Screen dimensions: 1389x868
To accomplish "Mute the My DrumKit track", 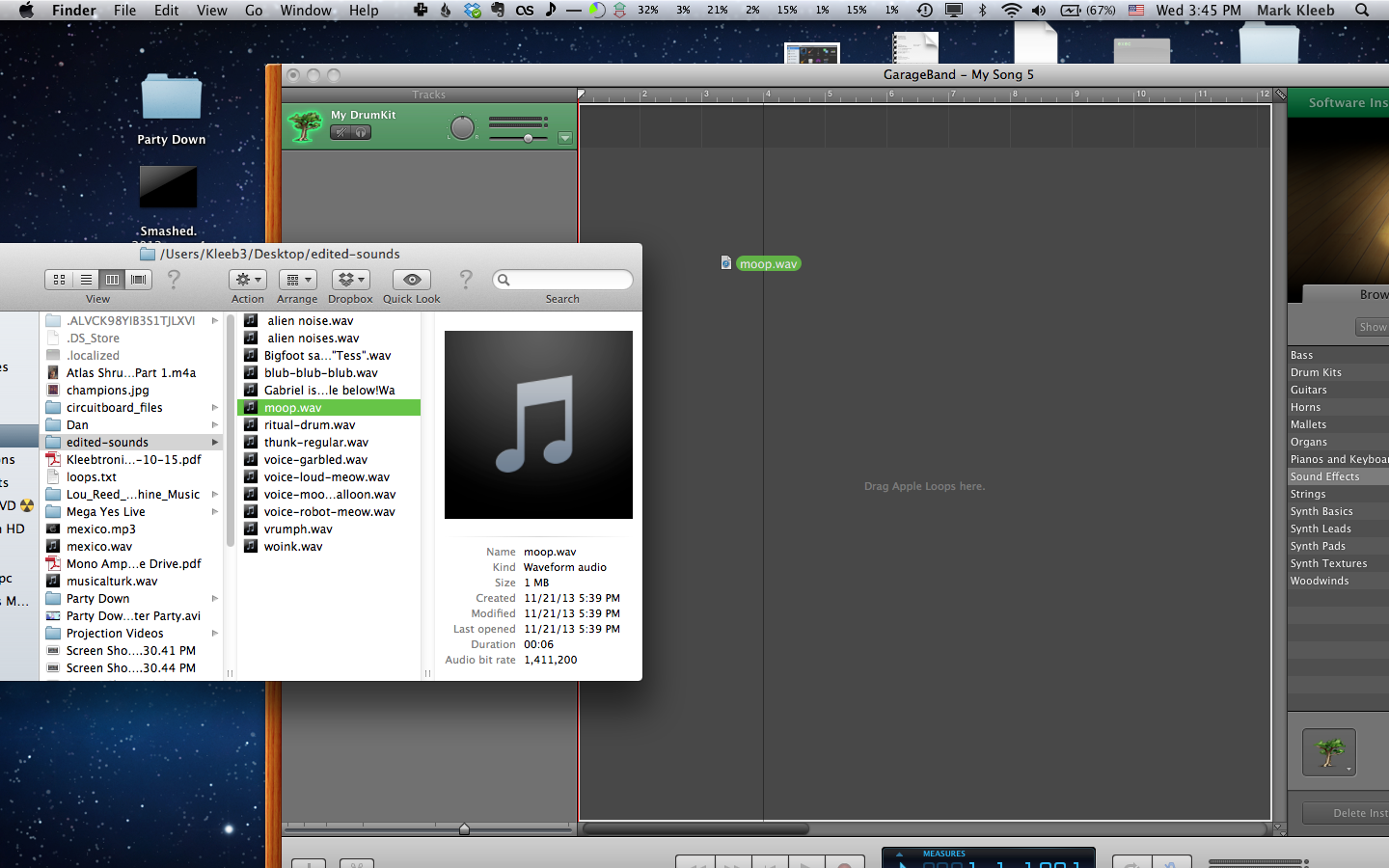I will (x=340, y=132).
